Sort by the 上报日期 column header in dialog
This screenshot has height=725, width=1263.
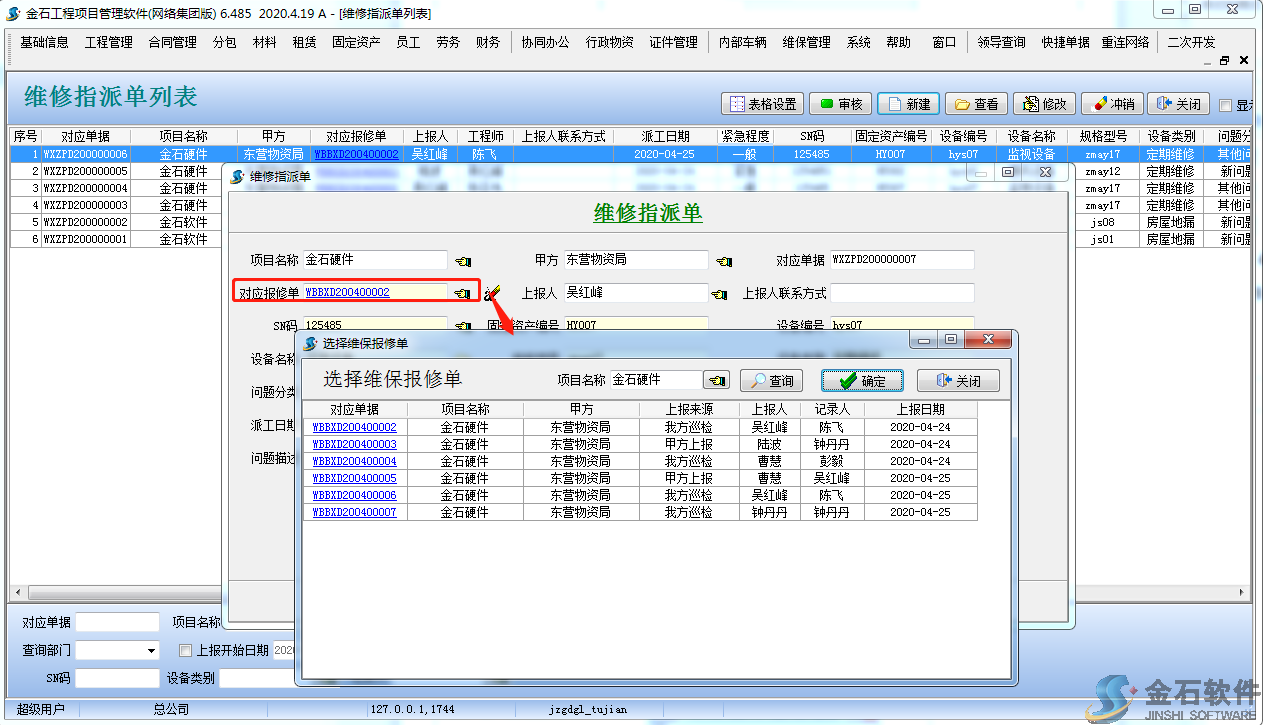(x=921, y=409)
